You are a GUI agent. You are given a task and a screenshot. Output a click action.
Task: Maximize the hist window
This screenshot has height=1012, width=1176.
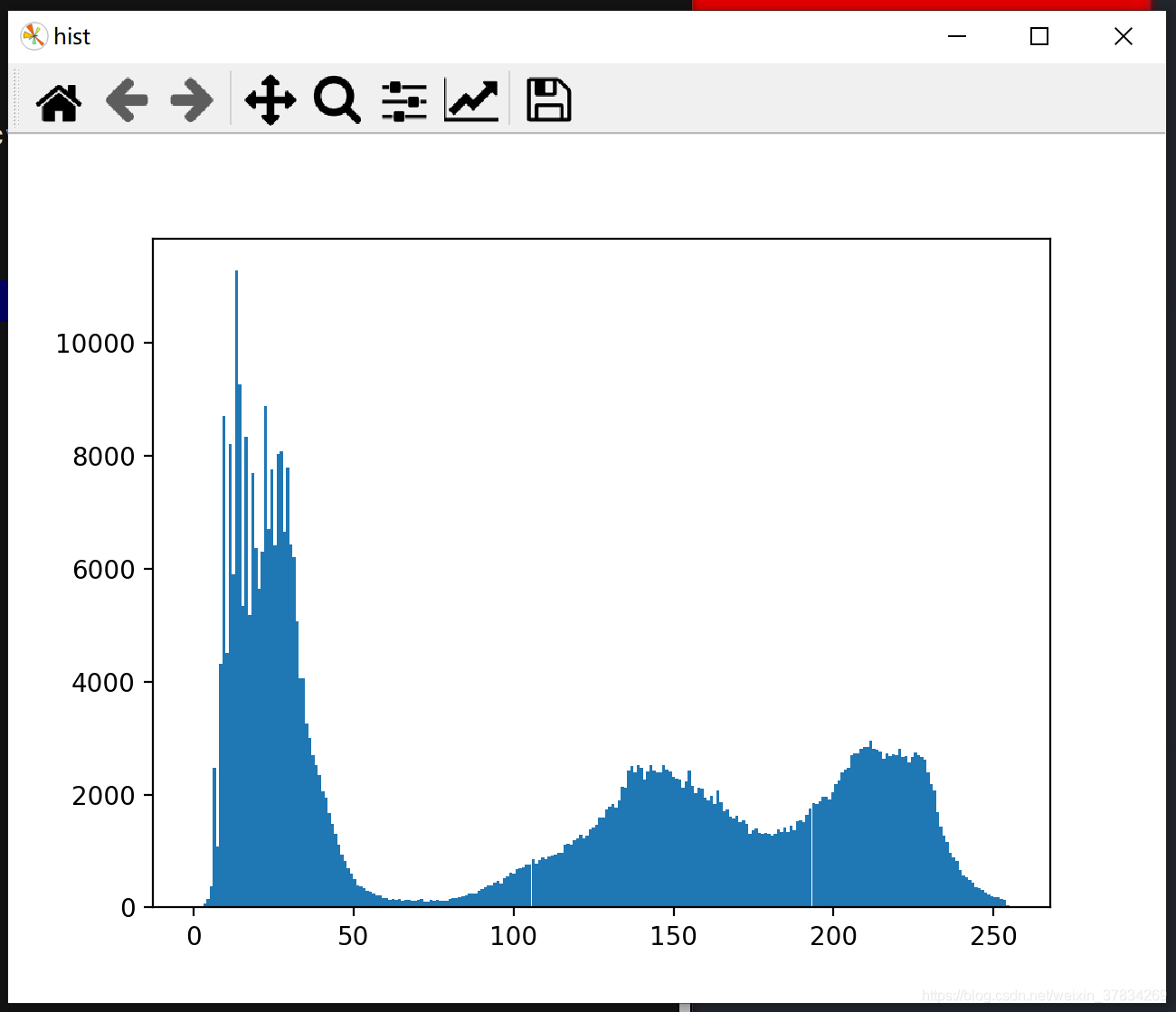(1039, 36)
